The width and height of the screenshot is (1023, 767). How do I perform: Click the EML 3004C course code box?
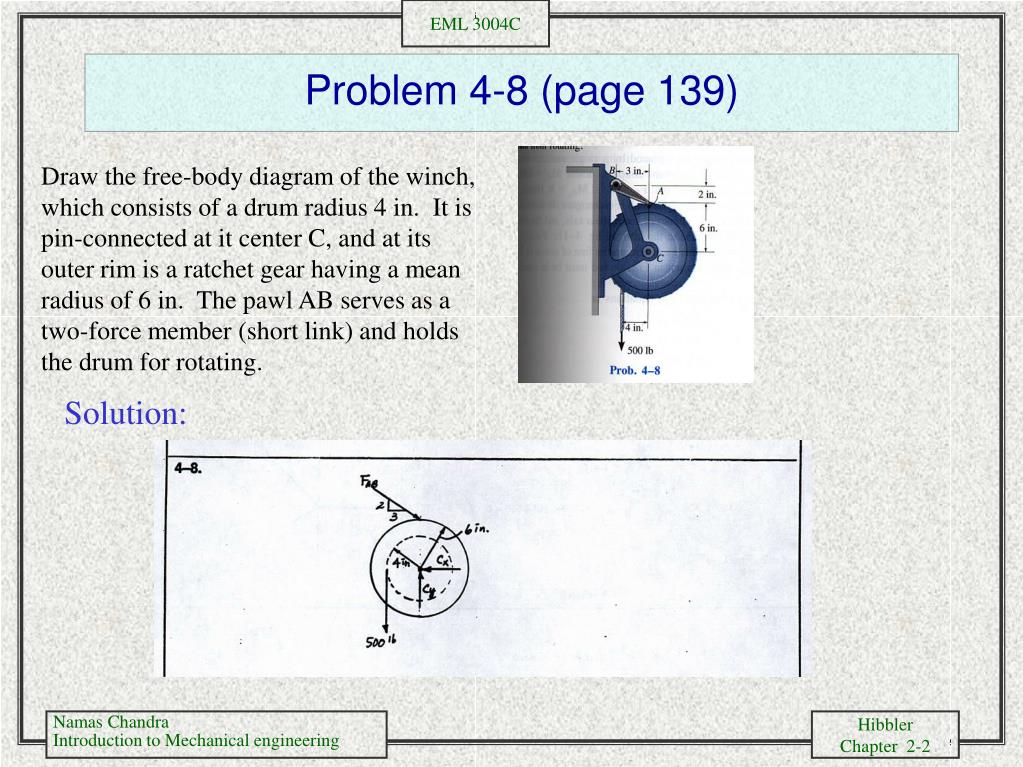click(475, 24)
